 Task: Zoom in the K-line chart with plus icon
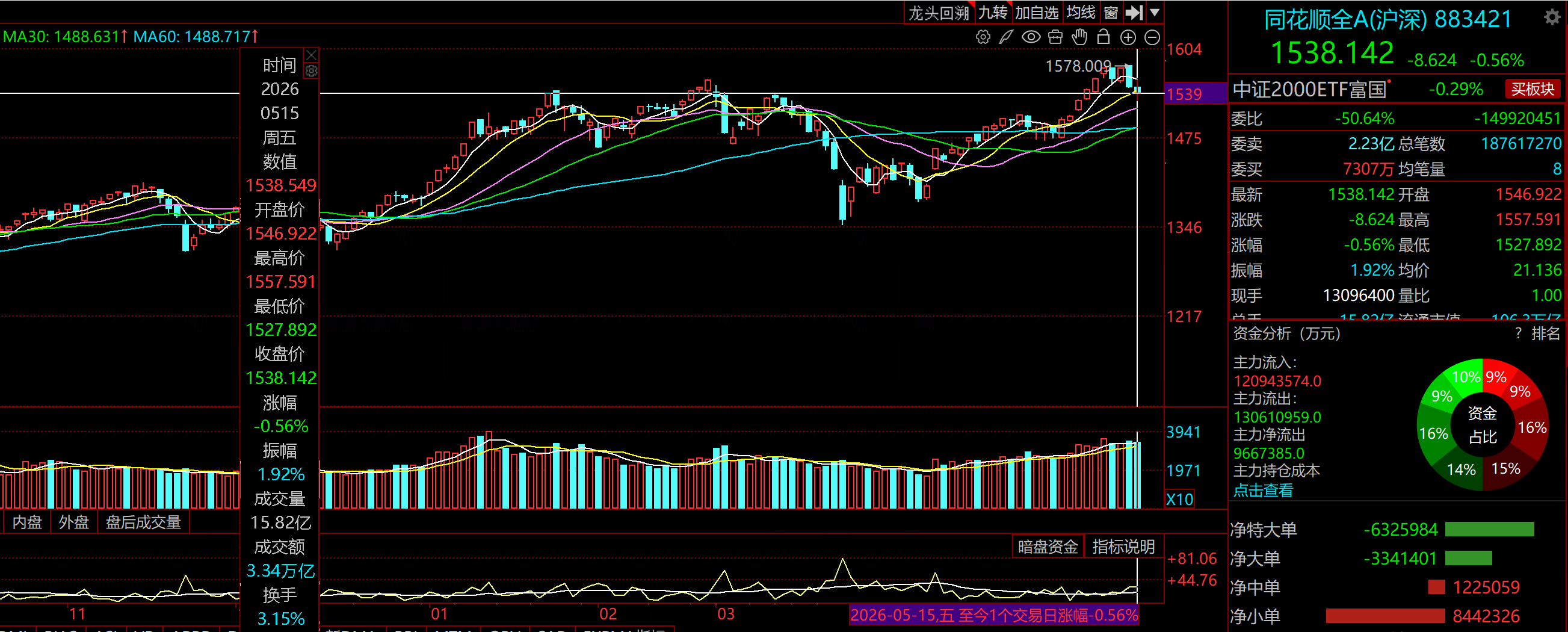(1128, 37)
